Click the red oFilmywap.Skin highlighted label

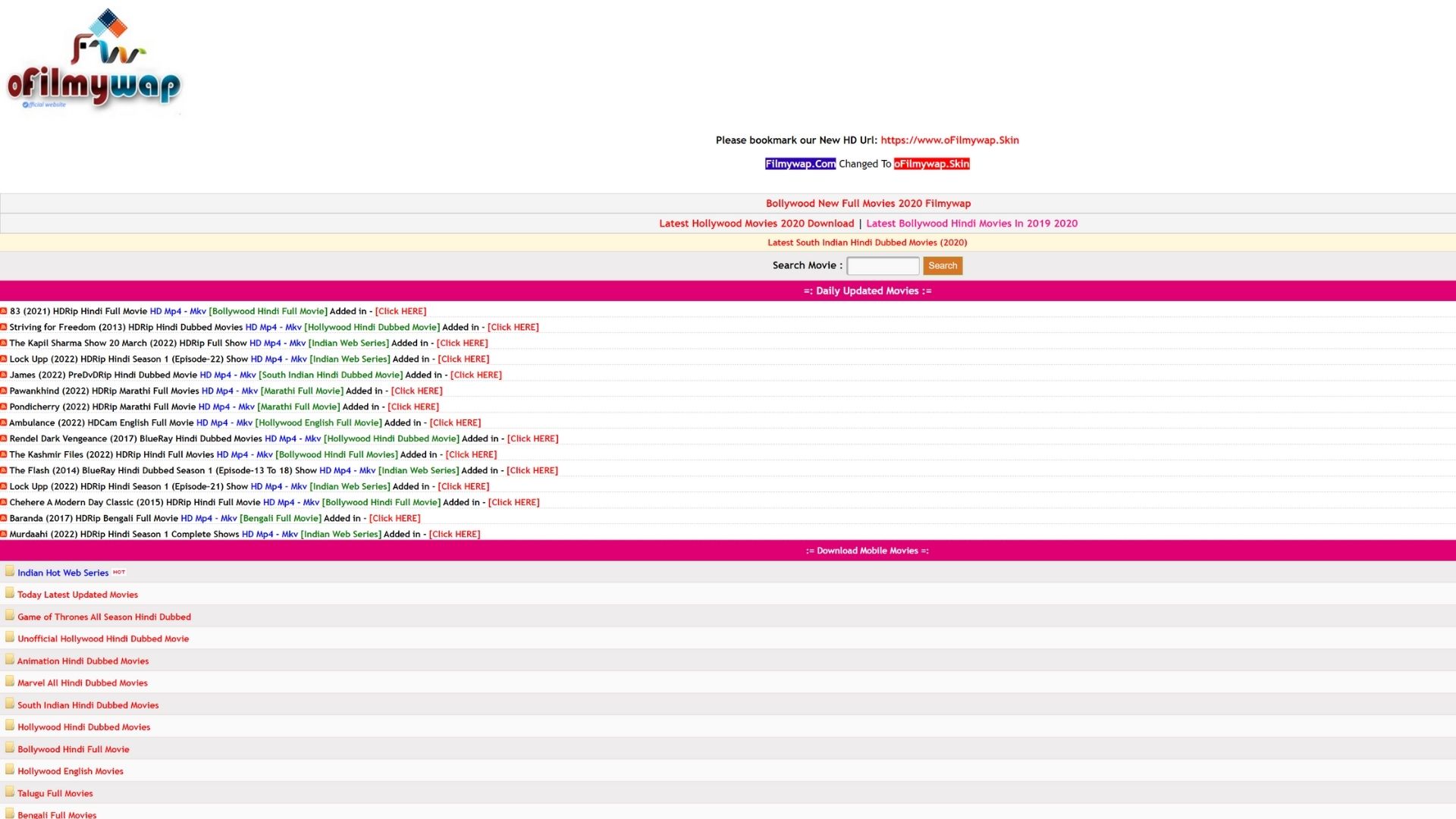click(931, 164)
